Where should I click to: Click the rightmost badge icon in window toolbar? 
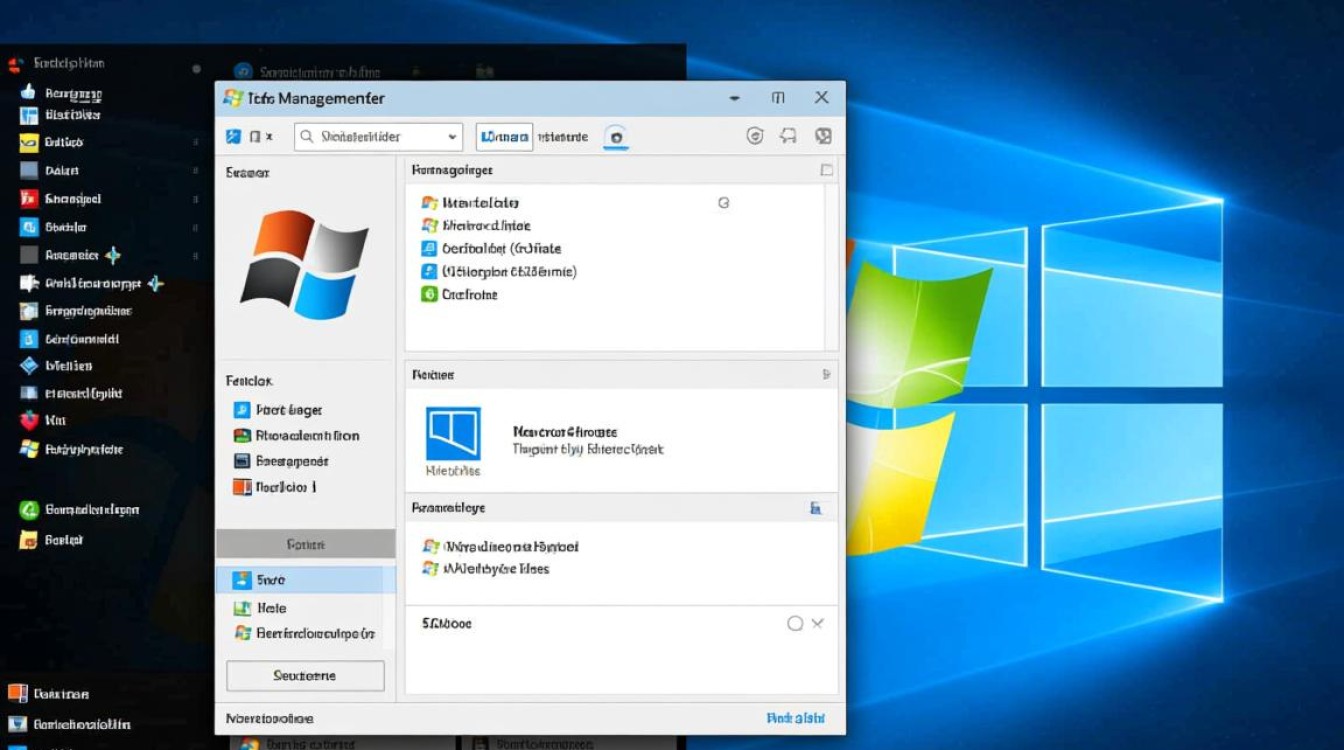(823, 136)
